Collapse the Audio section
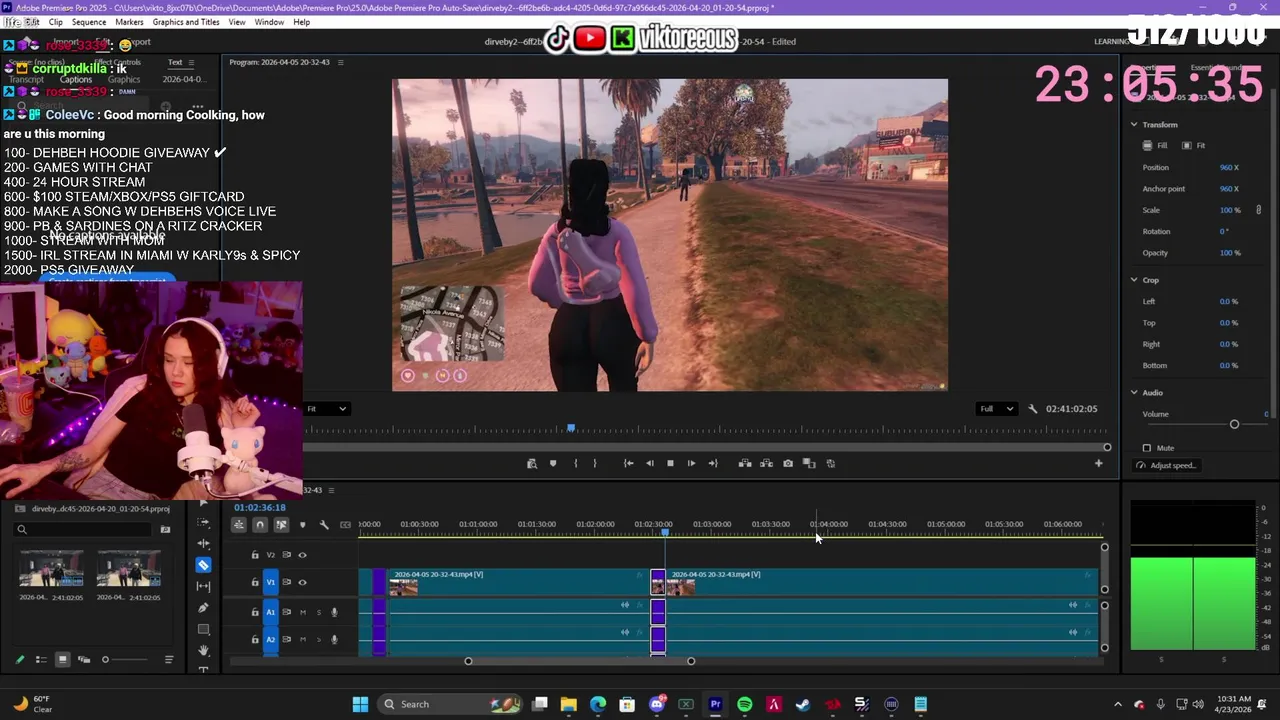 tap(1134, 392)
